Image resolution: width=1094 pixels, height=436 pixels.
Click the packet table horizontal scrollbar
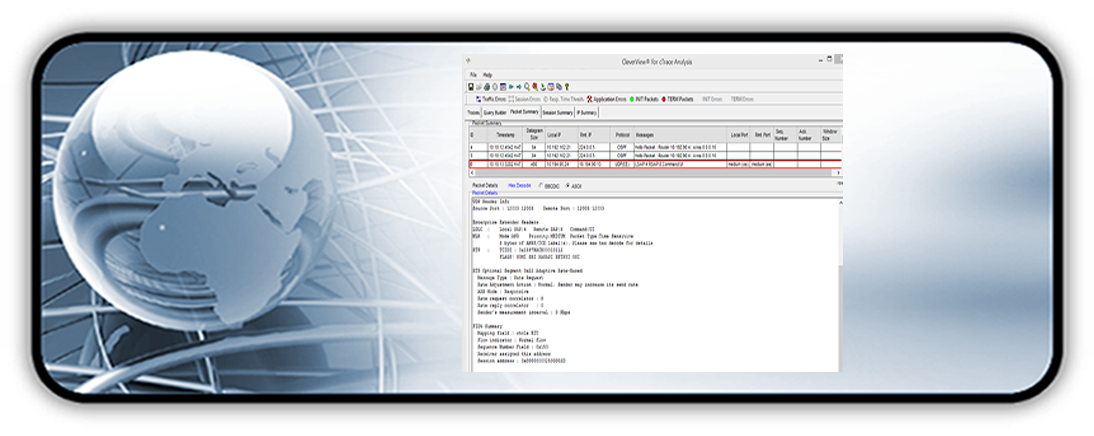(656, 173)
